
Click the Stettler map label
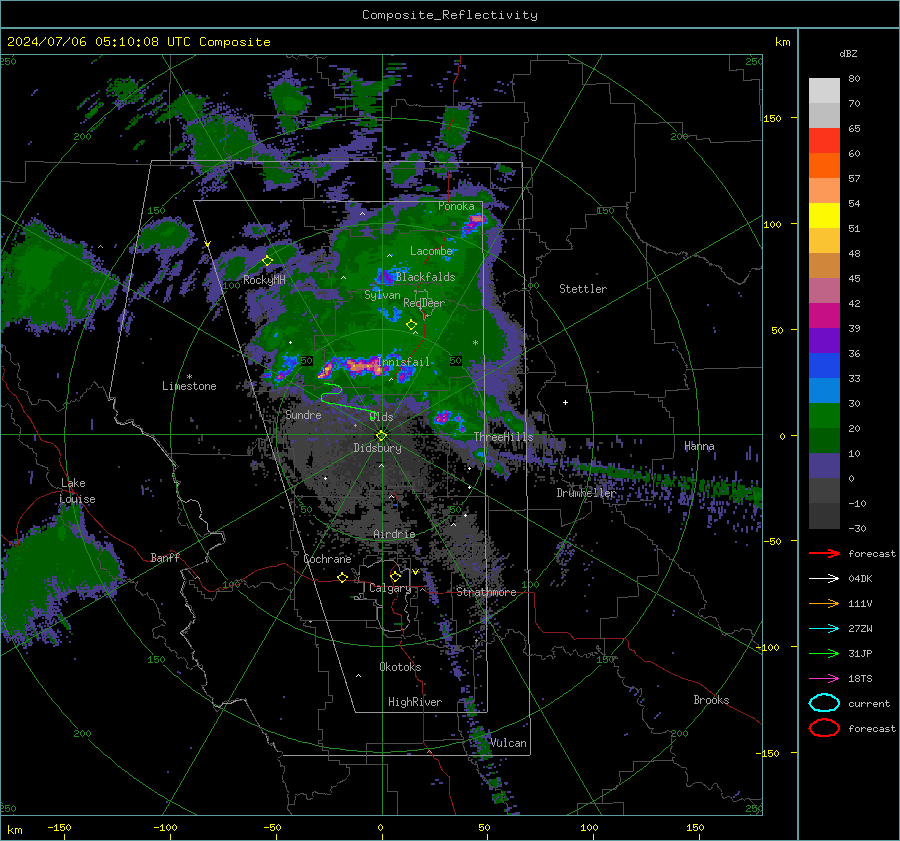583,289
